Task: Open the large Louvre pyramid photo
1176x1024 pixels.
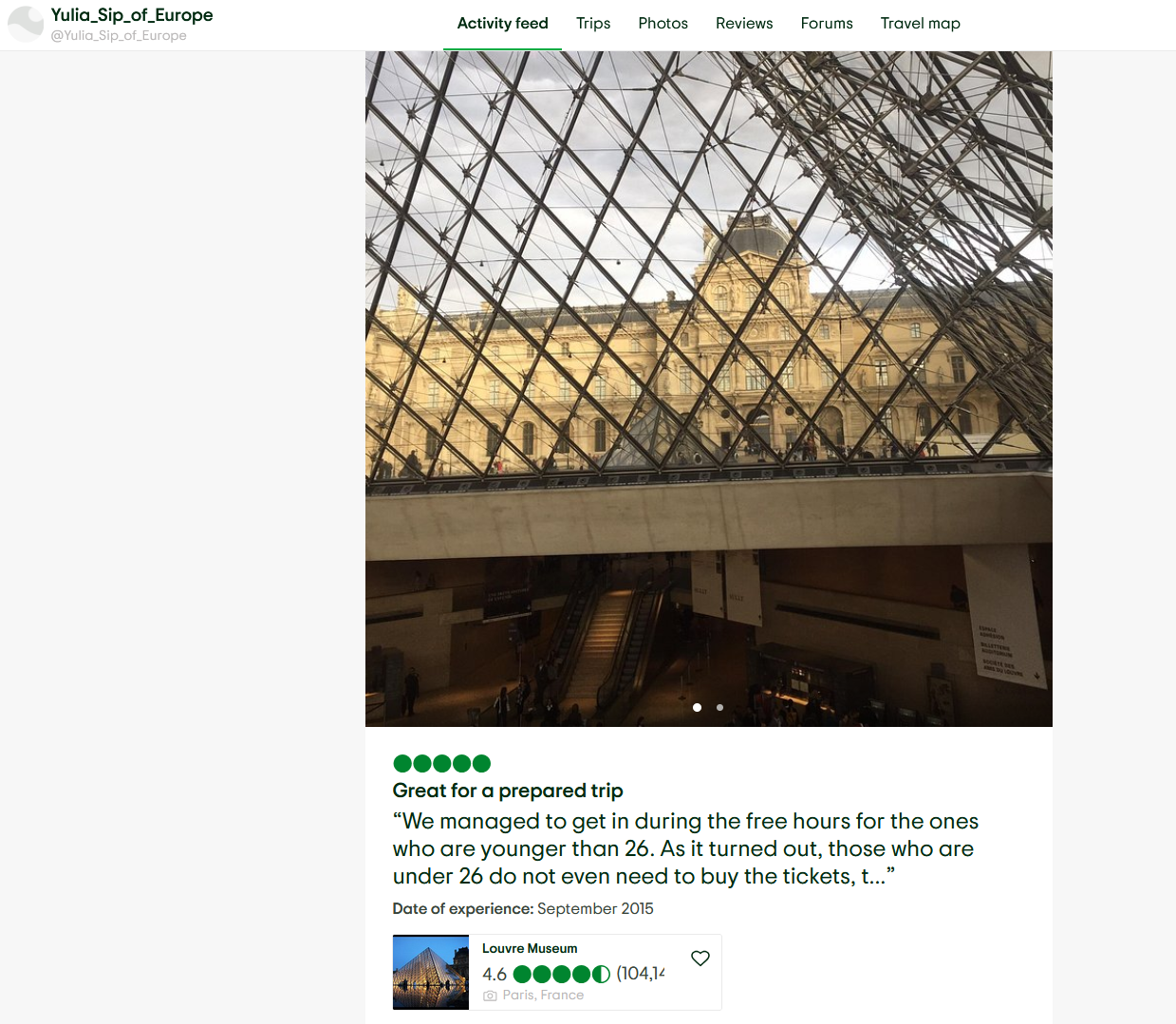Action: click(709, 389)
